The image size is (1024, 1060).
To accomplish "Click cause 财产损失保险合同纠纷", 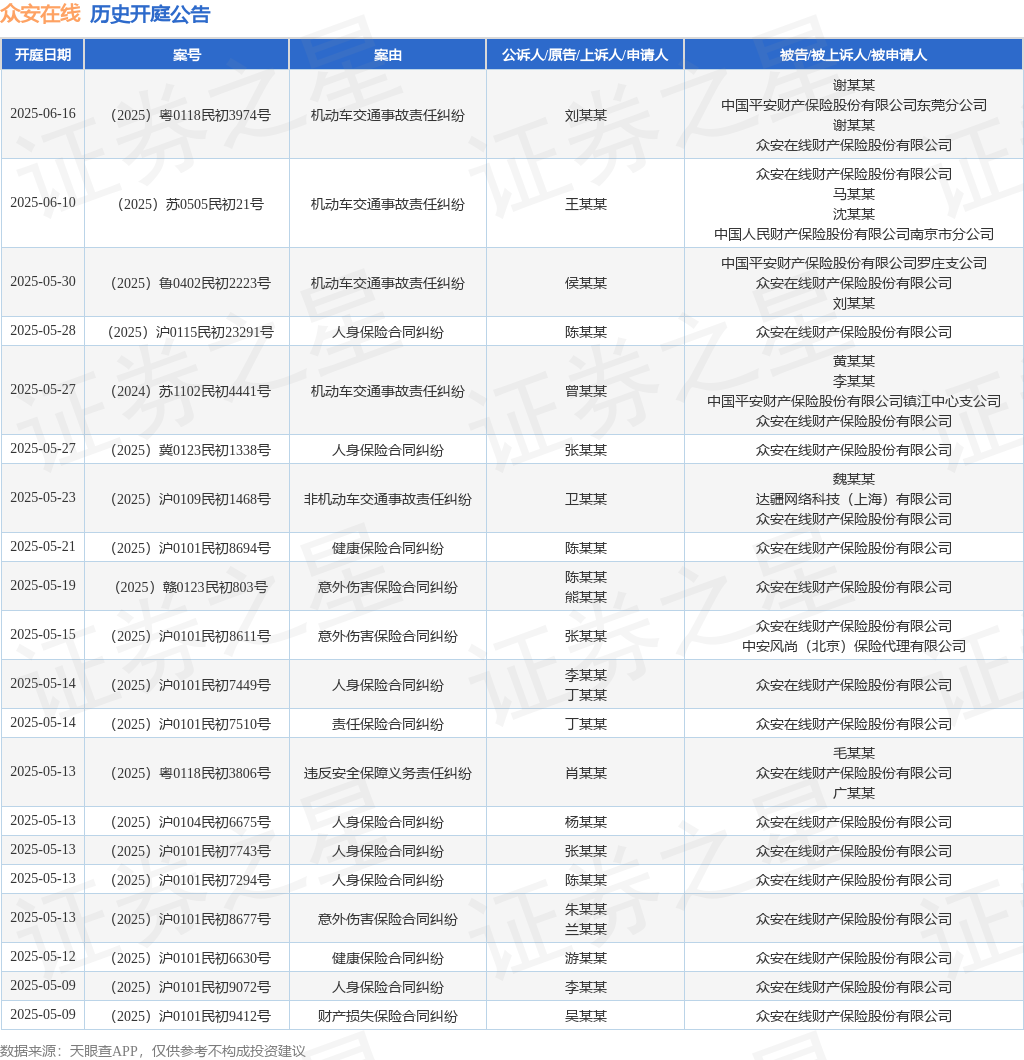I will point(387,1017).
